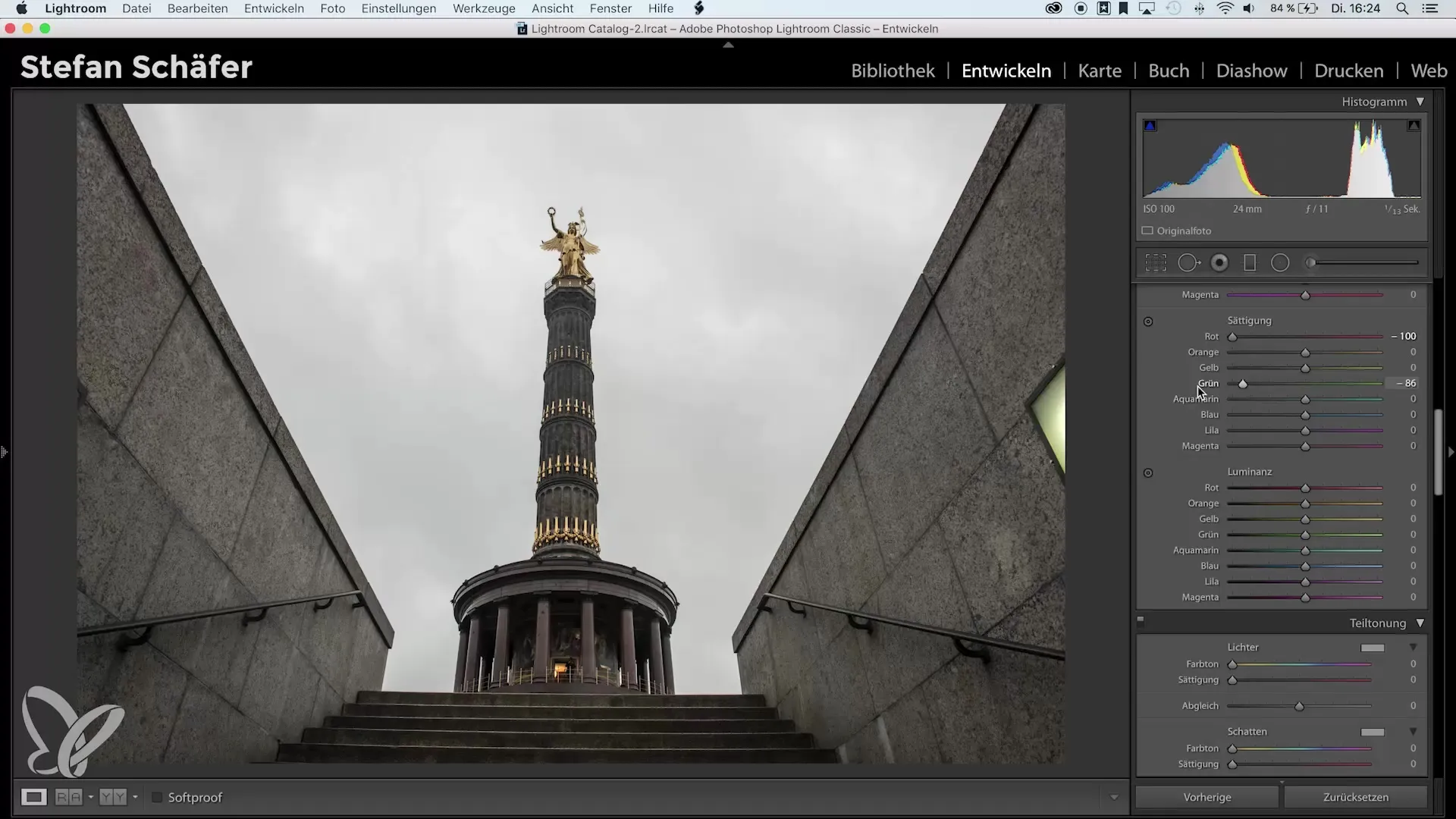Click the Sättigung Orange slider handle
1456x819 pixels.
[1305, 353]
